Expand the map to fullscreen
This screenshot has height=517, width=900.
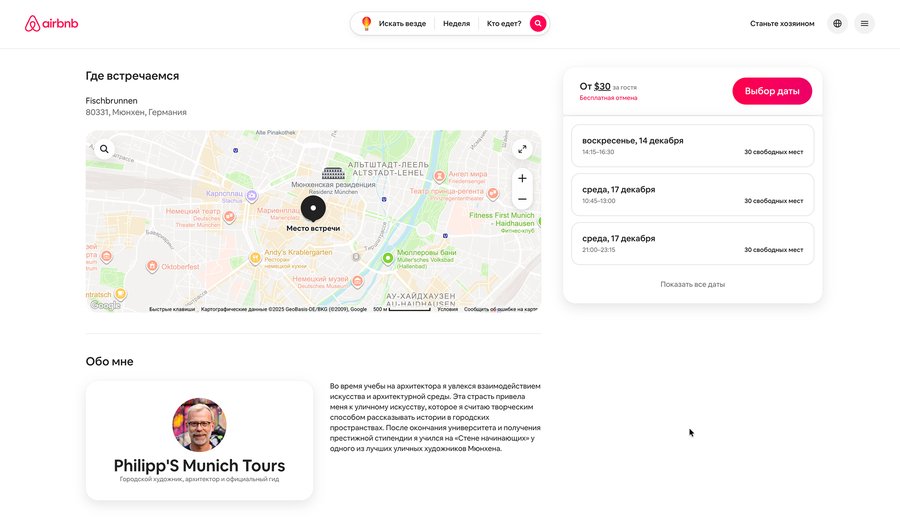(522, 149)
